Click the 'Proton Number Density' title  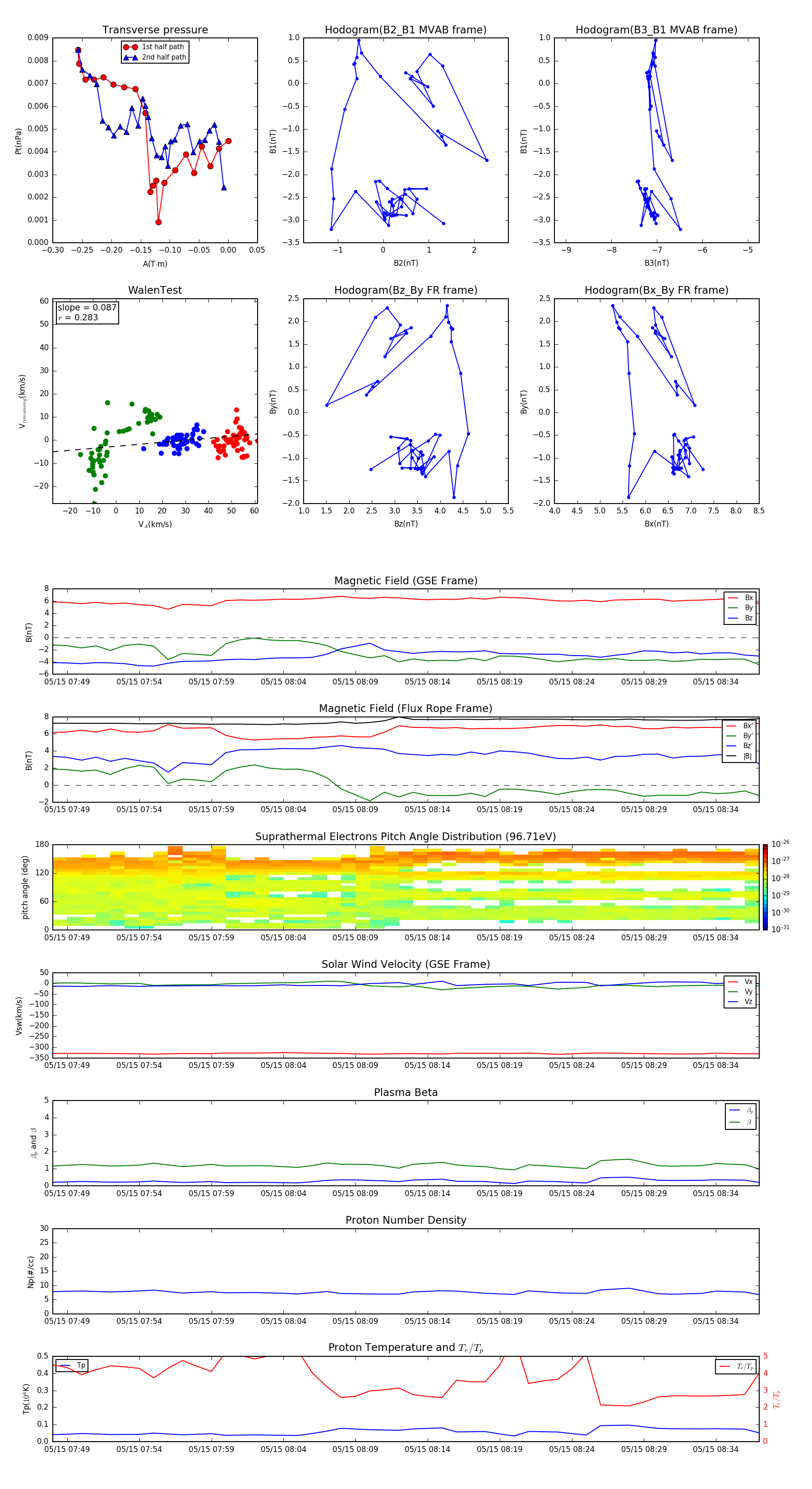point(406,1221)
